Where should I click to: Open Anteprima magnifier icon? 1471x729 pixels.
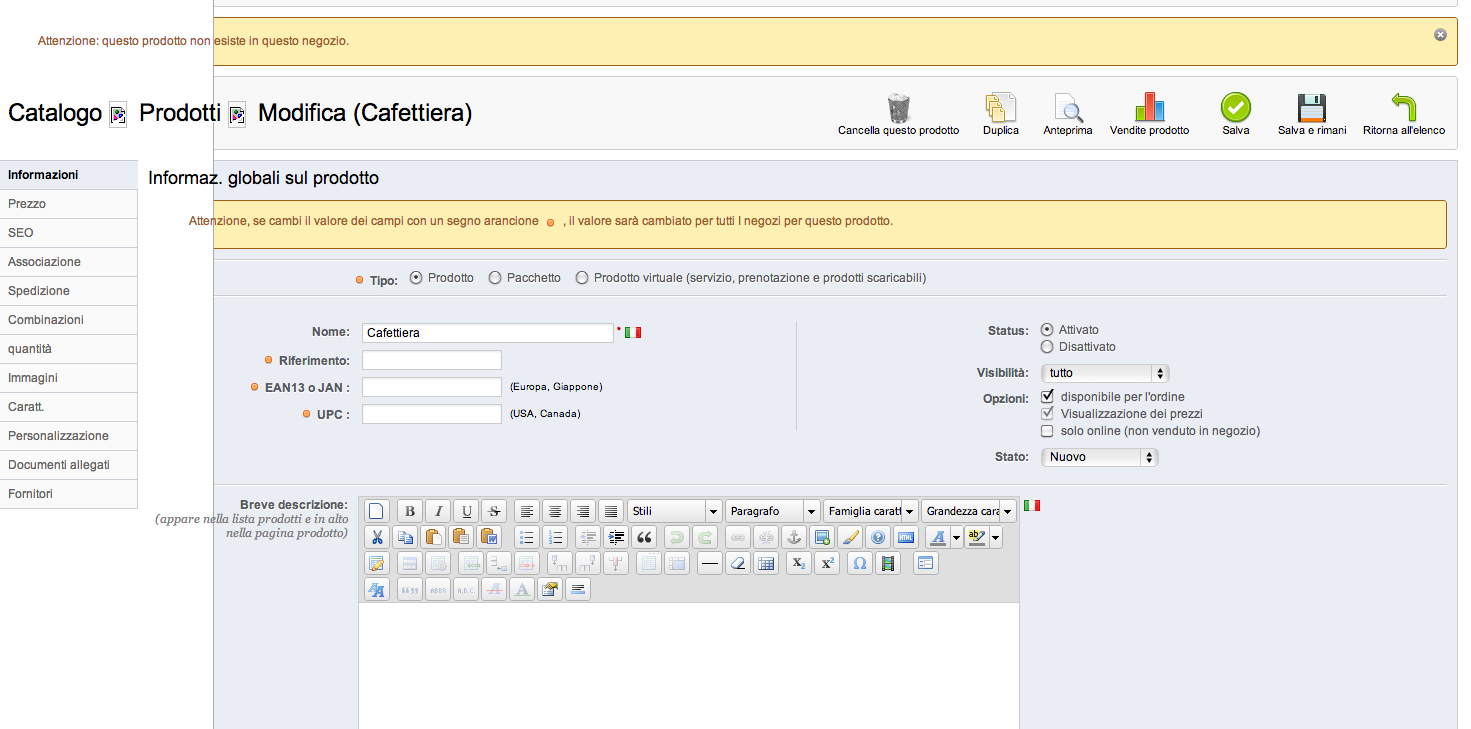pos(1068,108)
